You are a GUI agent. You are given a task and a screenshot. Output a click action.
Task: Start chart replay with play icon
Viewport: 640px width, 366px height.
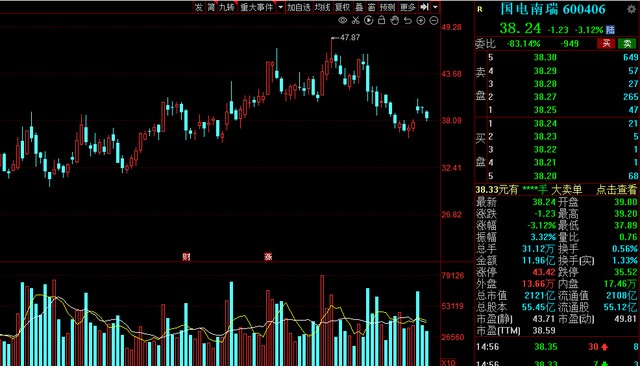point(369,20)
